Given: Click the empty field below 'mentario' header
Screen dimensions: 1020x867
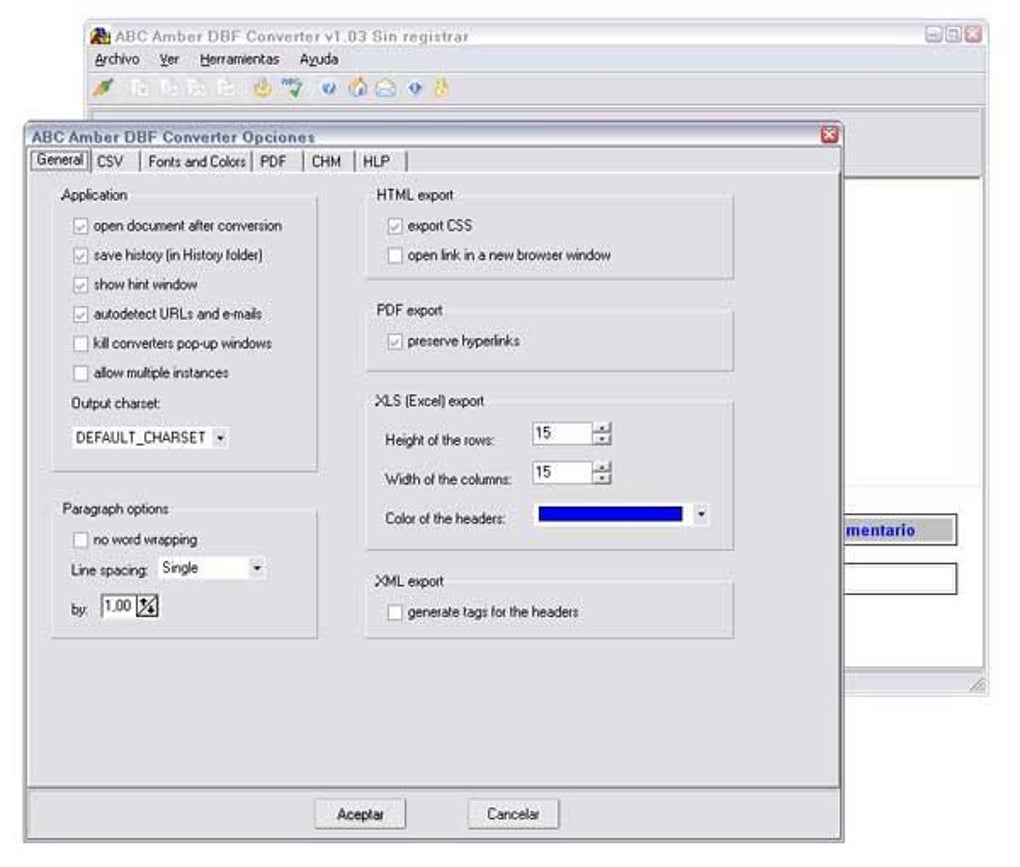Looking at the screenshot, I should pos(900,579).
